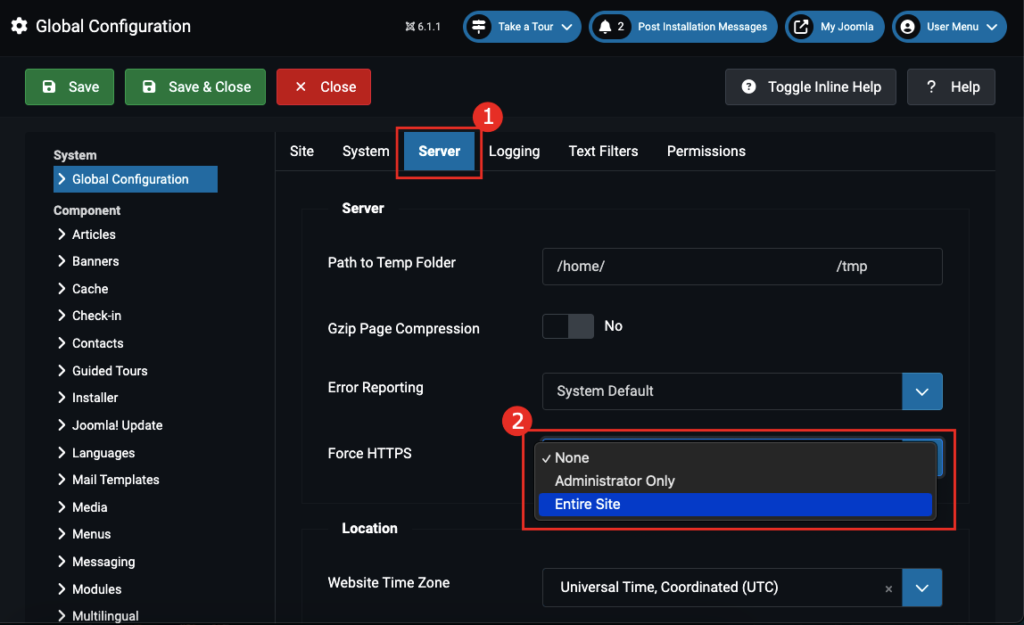Open the Permissions tab

[706, 152]
